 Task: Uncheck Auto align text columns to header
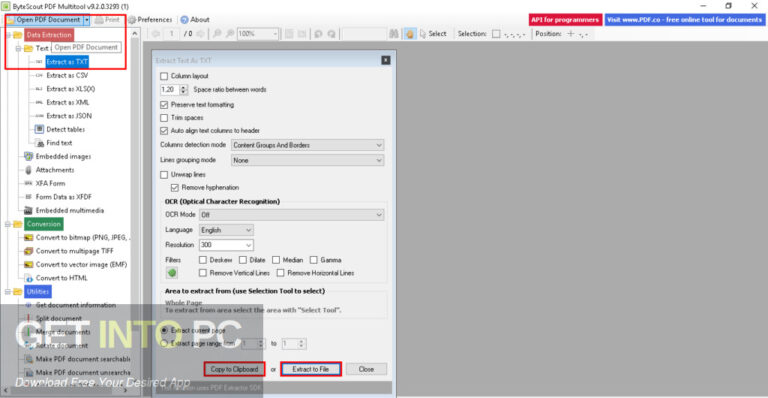[x=164, y=131]
